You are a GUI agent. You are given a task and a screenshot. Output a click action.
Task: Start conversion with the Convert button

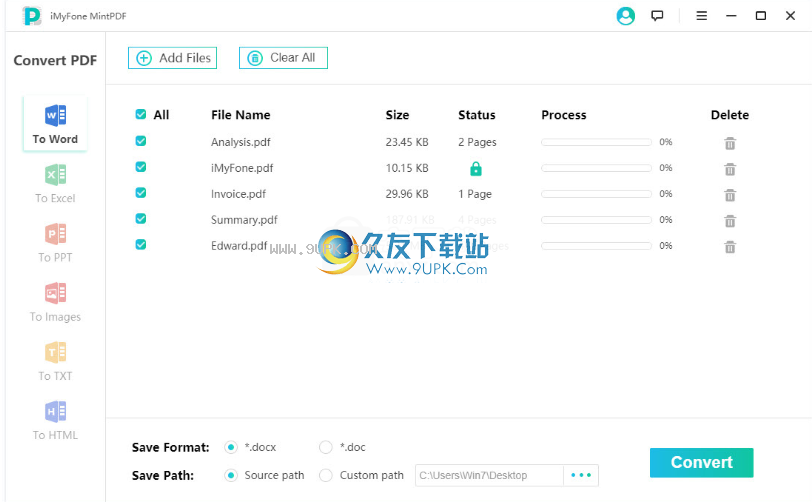(x=702, y=463)
